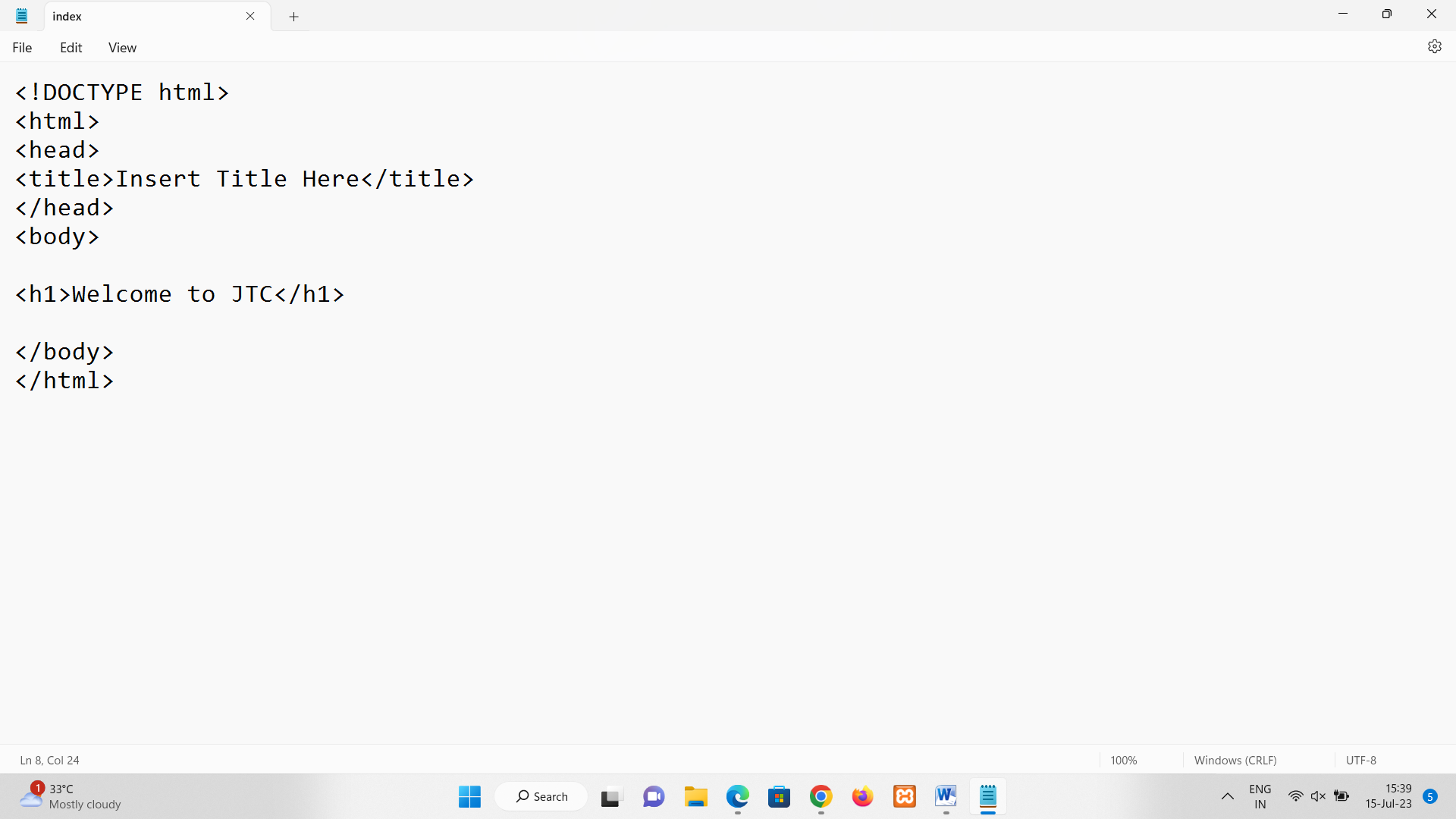Open clock showing 15:39 15-Jul-23
1456x819 pixels.
point(1389,796)
